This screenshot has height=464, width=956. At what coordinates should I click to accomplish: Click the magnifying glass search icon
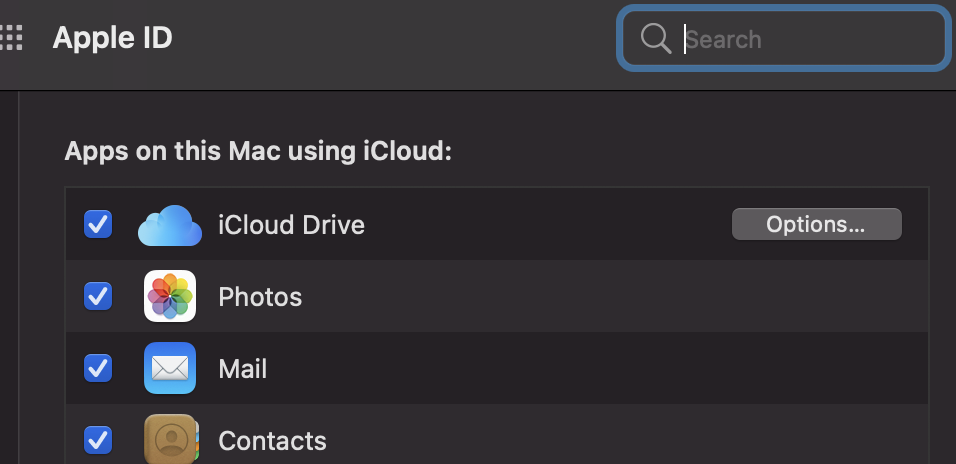point(655,39)
